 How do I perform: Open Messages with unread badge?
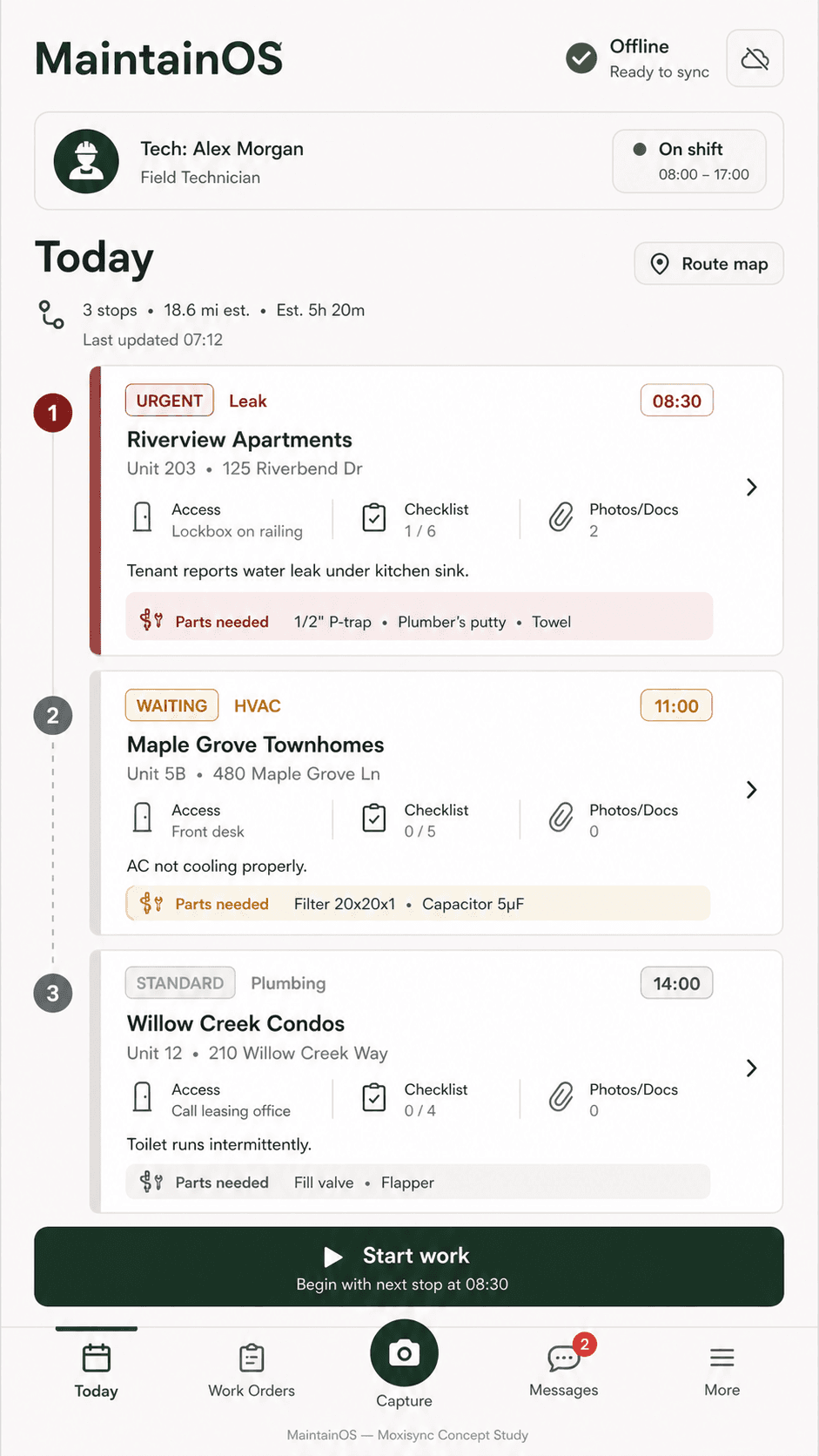[564, 1366]
